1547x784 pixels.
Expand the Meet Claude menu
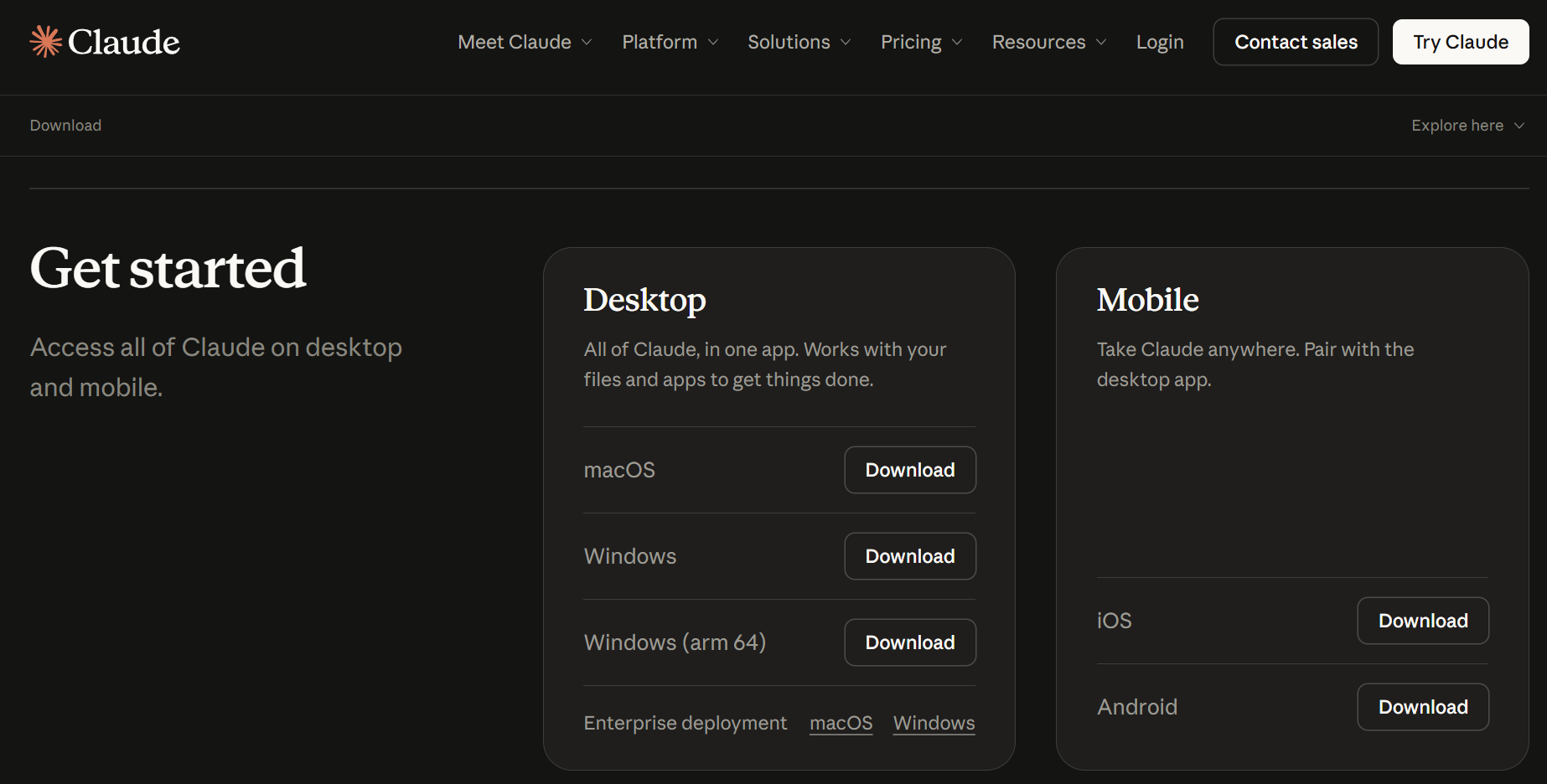pos(525,42)
